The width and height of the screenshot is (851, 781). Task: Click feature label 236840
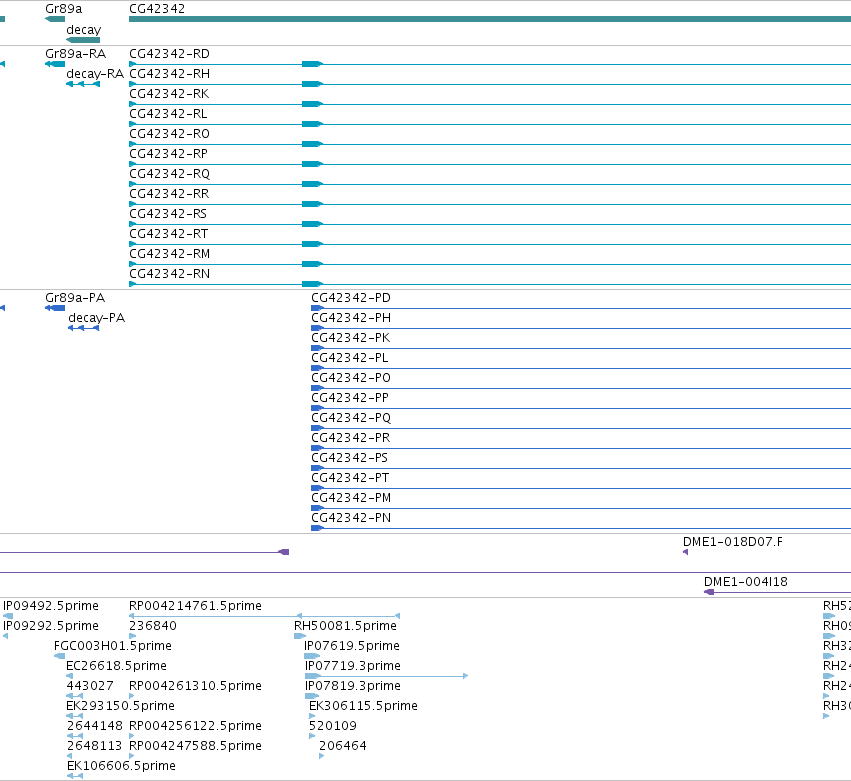tap(153, 626)
